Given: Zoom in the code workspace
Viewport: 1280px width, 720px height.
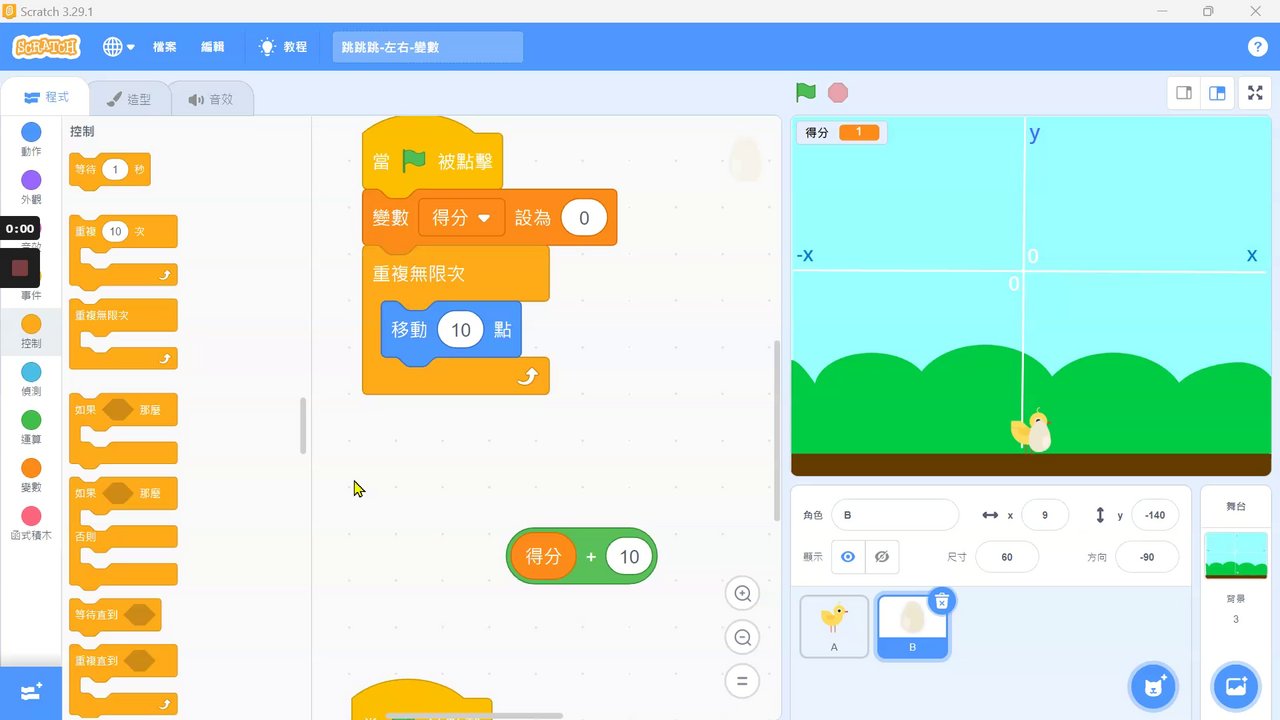Looking at the screenshot, I should [742, 594].
